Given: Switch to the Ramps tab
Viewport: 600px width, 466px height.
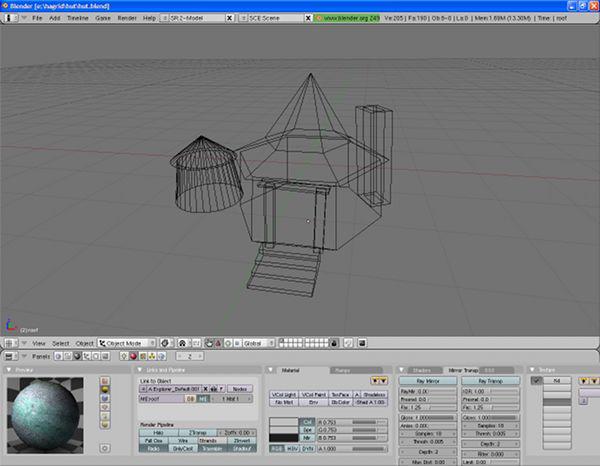Looking at the screenshot, I should [x=356, y=370].
